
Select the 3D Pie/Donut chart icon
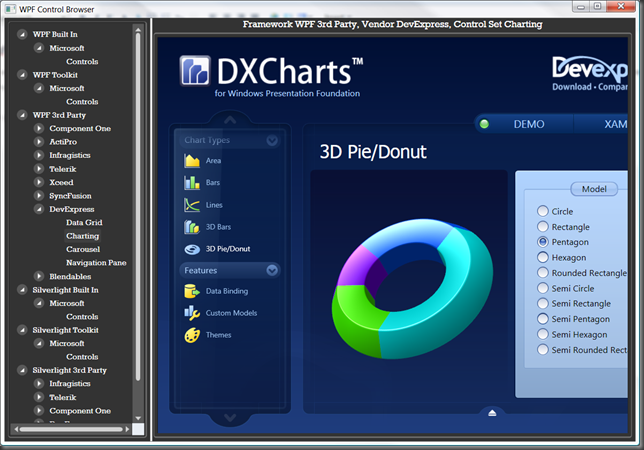[192, 249]
